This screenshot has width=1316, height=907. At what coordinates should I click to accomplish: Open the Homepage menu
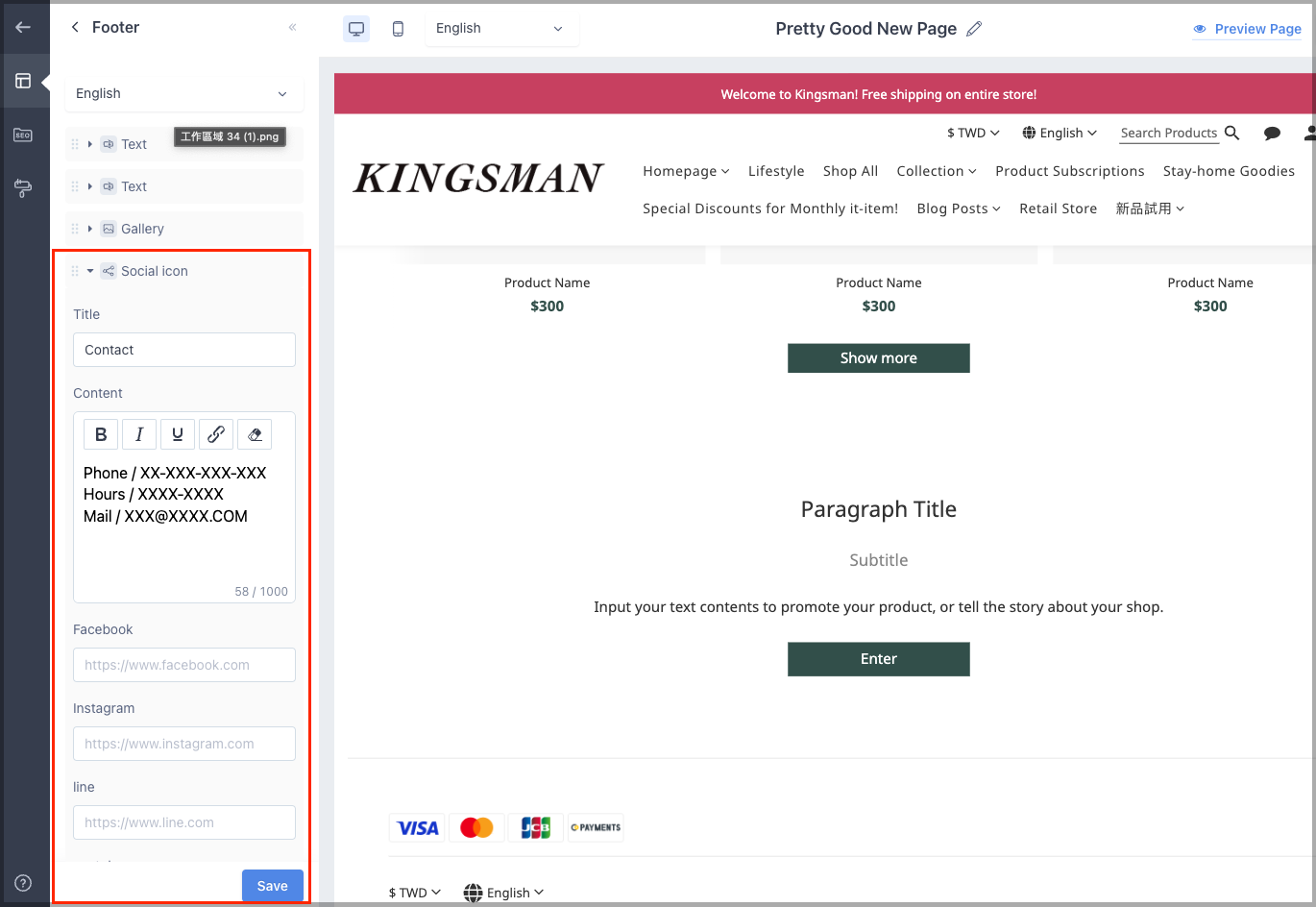pyautogui.click(x=686, y=171)
